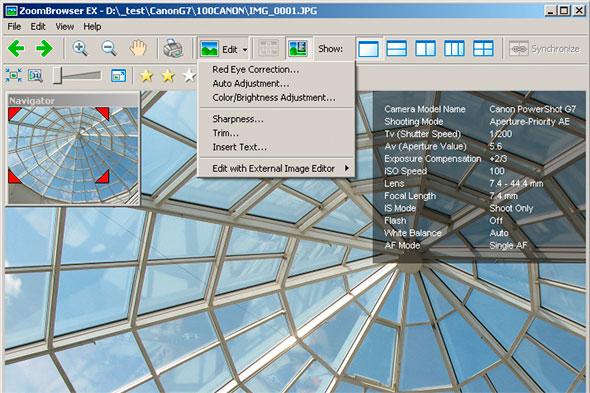Choose Sharpness menu entry
The image size is (590, 393).
pyautogui.click(x=276, y=119)
